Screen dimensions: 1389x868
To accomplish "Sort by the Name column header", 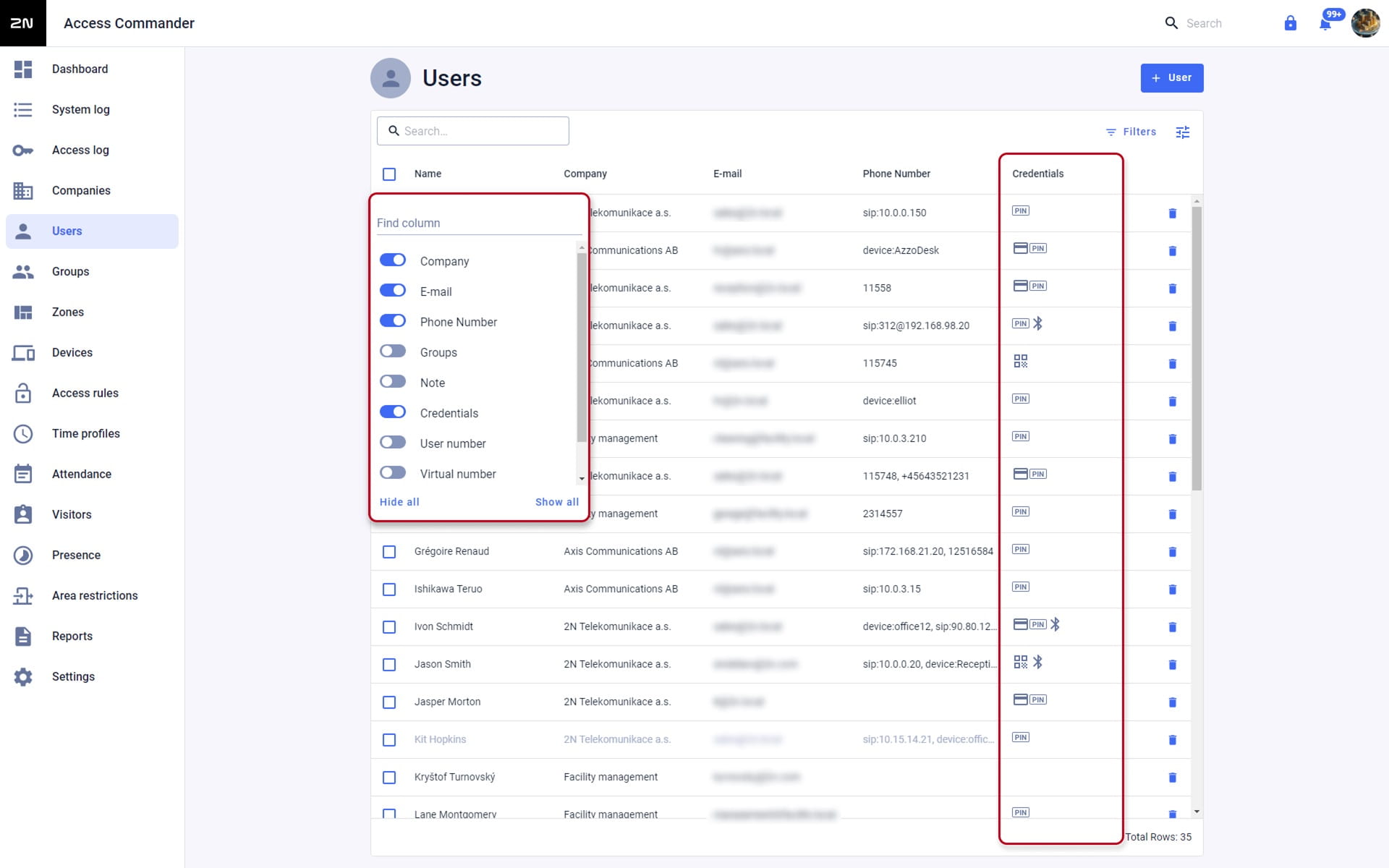I will click(428, 174).
